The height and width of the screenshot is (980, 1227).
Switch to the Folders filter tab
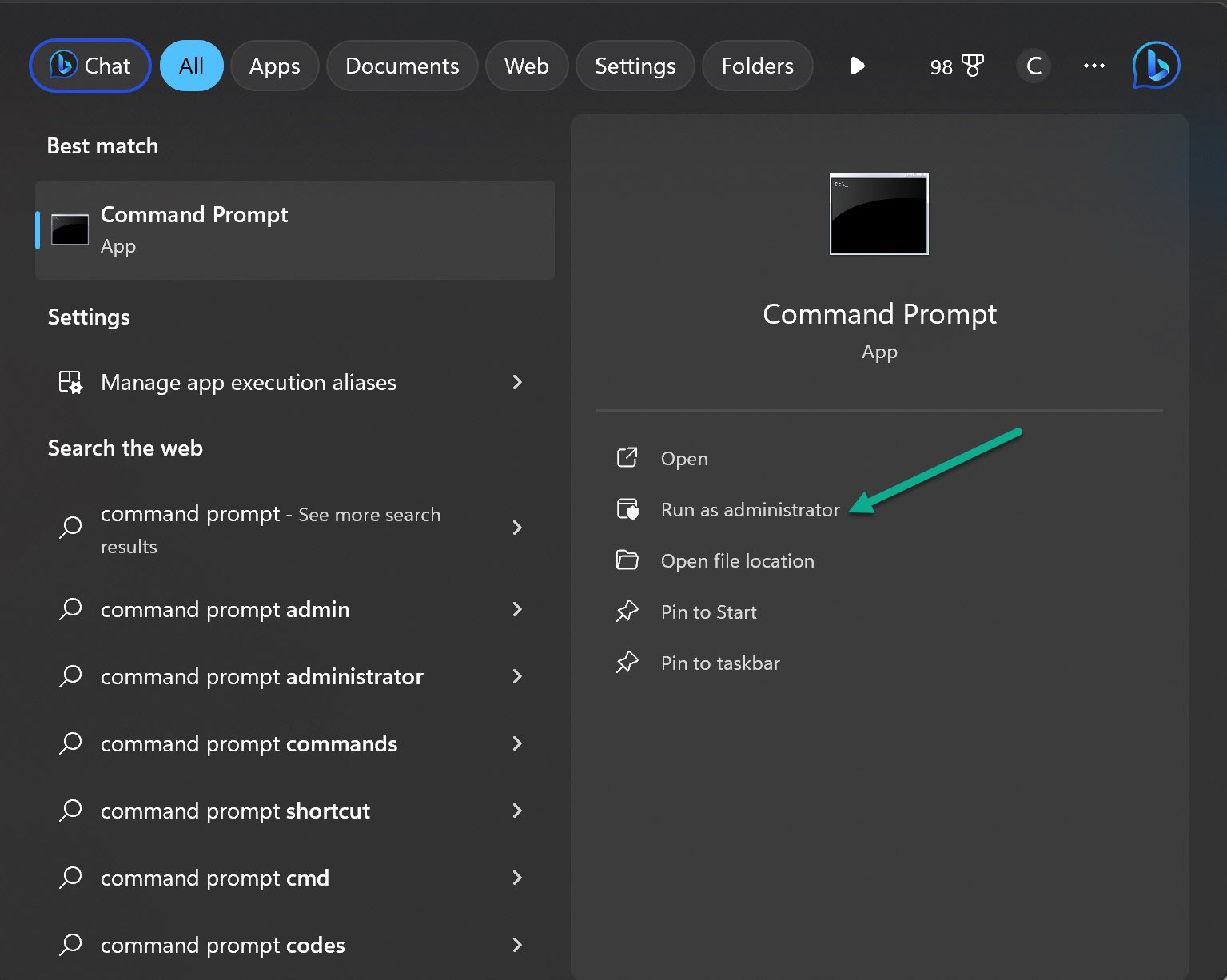[x=757, y=66]
